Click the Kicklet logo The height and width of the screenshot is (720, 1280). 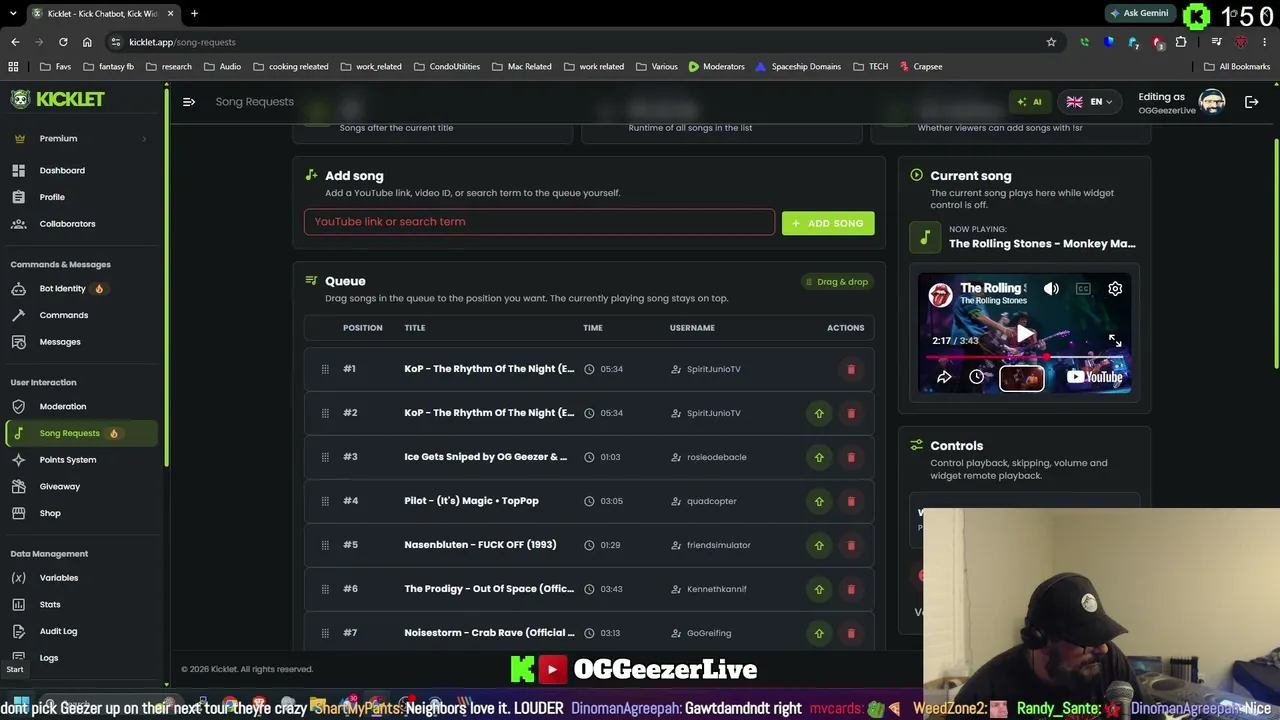click(x=58, y=99)
